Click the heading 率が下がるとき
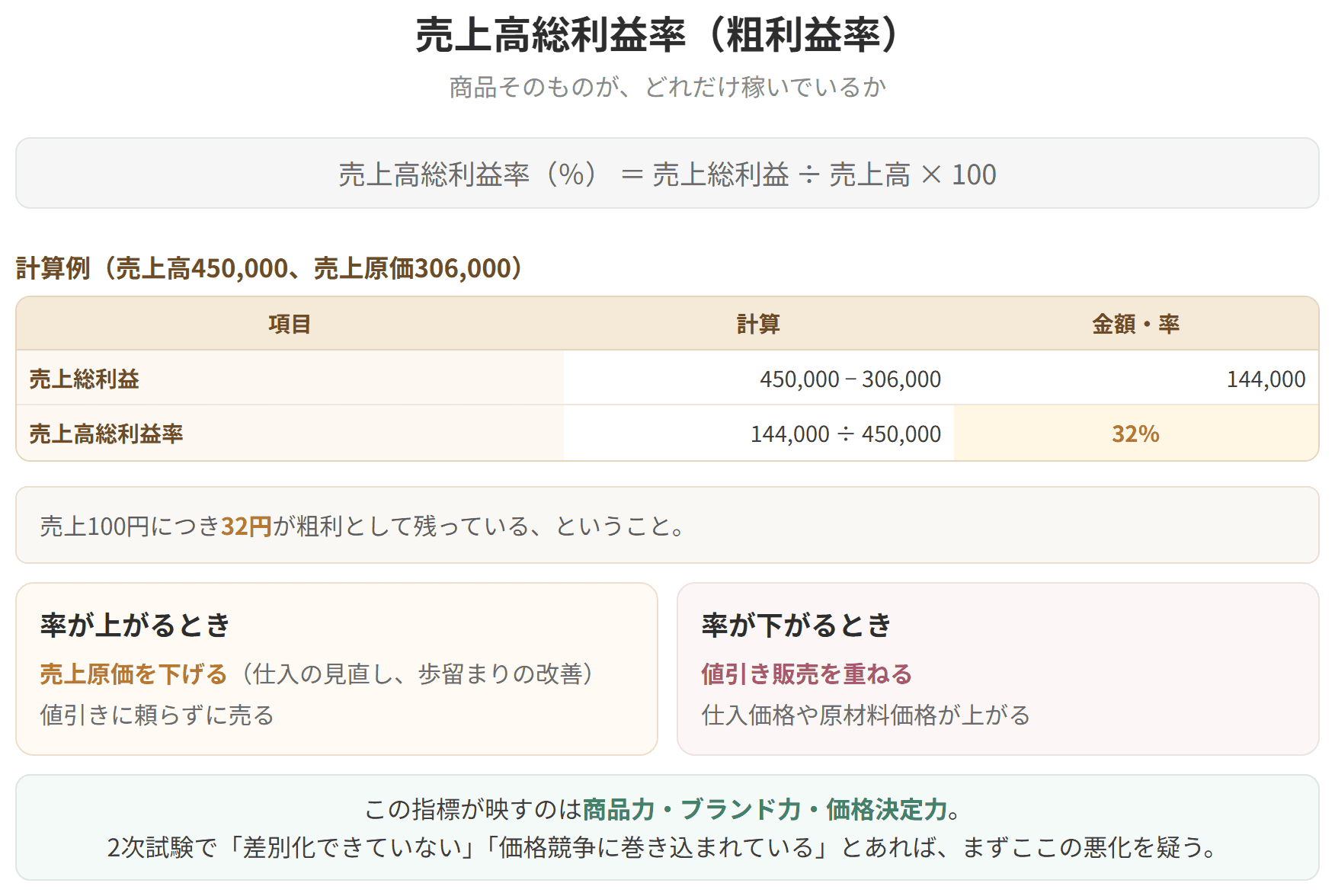This screenshot has height=896, width=1335. coord(796,625)
